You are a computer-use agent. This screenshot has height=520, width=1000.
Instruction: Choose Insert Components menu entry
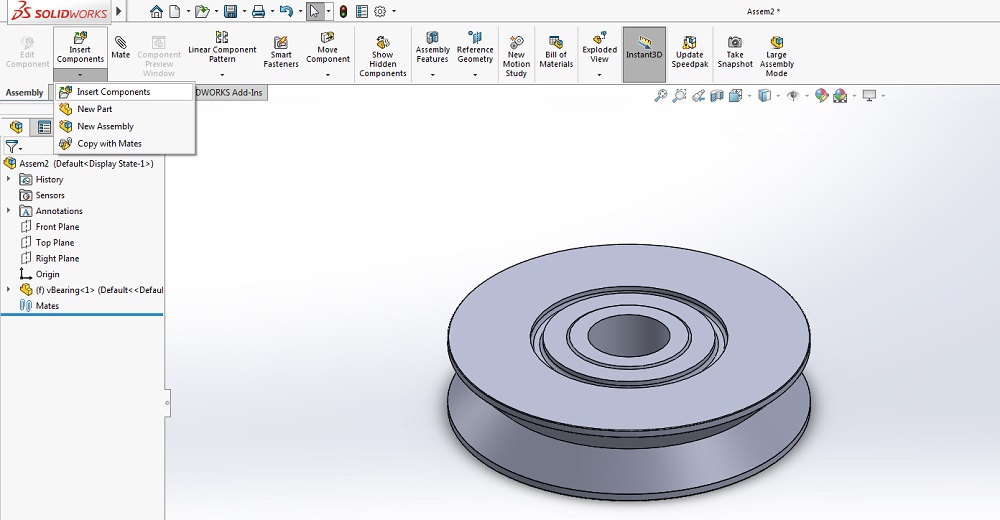(x=124, y=92)
